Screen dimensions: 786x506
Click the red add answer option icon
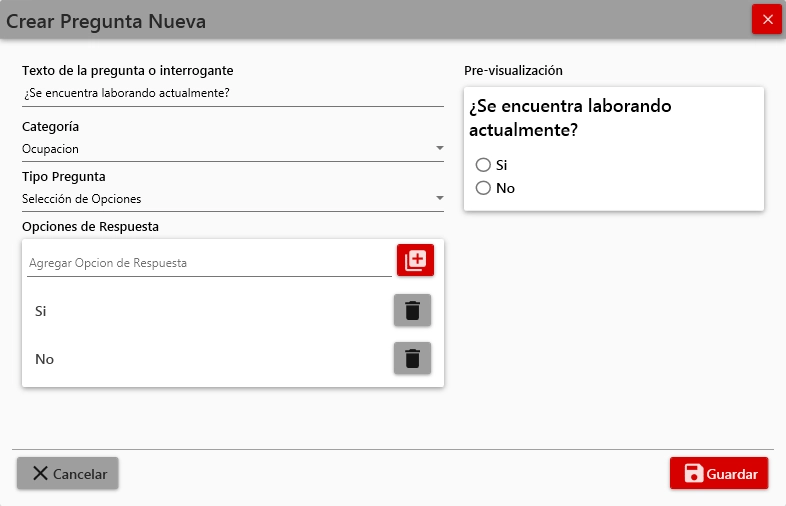(x=415, y=261)
